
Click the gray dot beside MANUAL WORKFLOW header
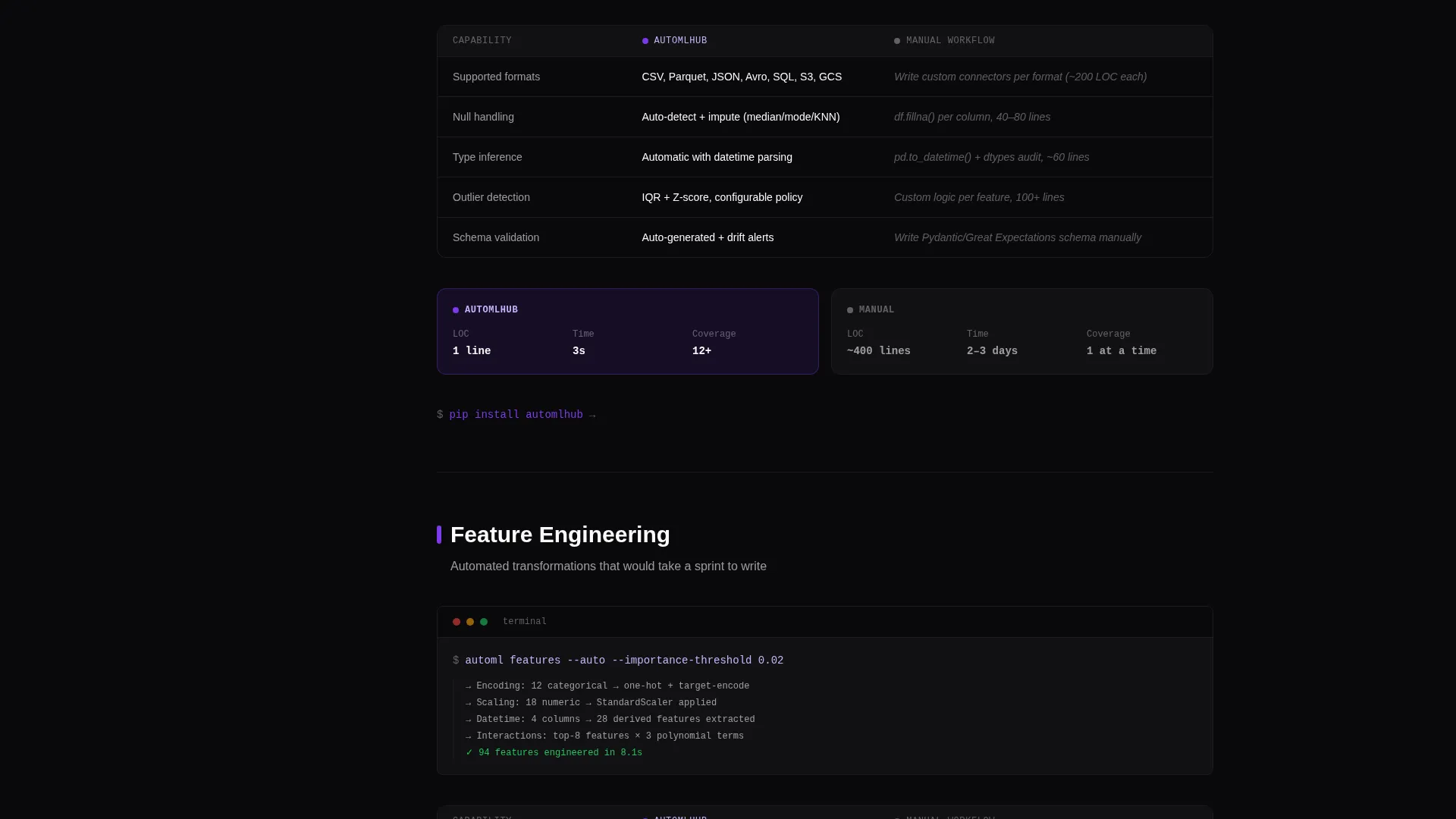[x=897, y=41]
